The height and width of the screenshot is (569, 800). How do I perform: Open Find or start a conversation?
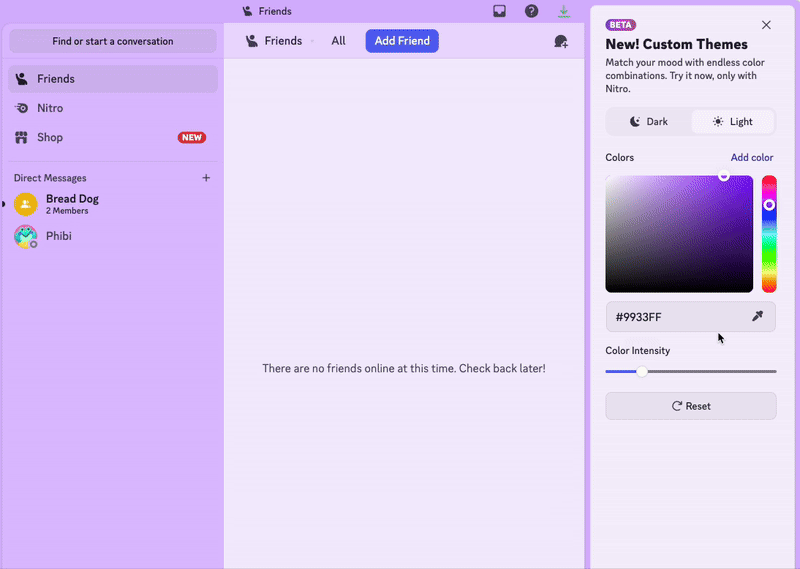[113, 41]
